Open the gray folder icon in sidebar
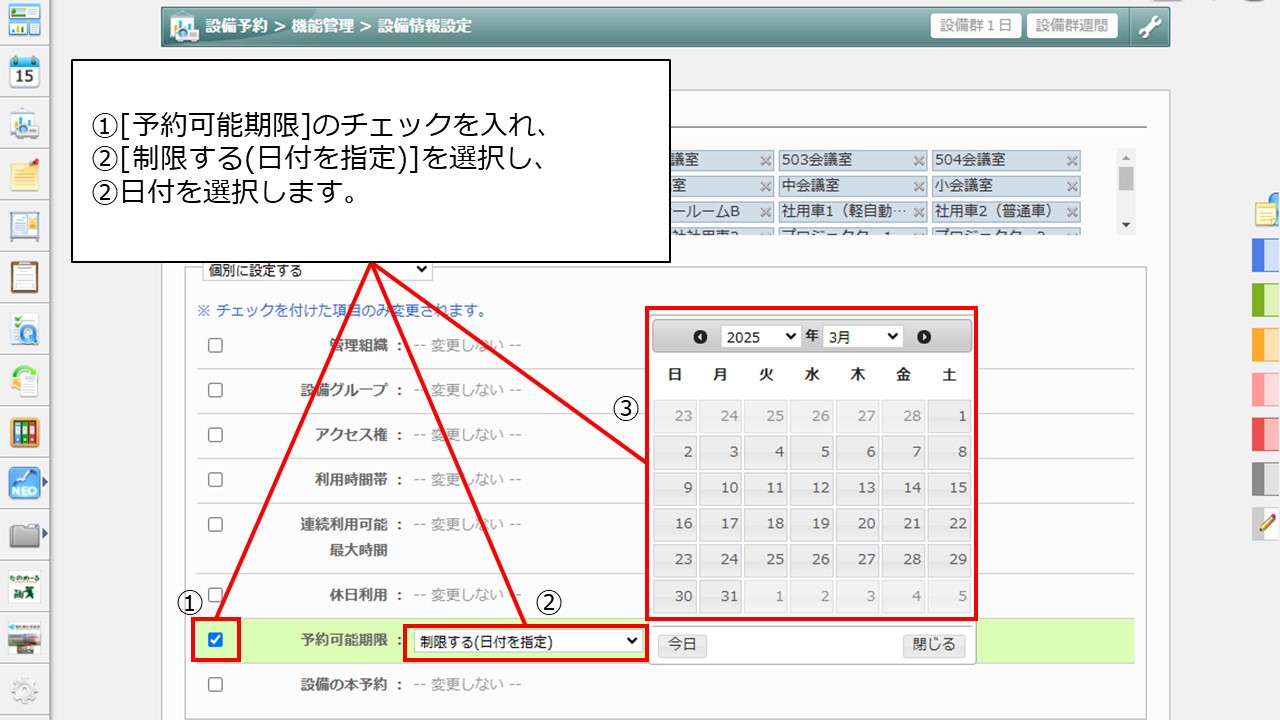Screen dimensions: 1280x720 (24, 535)
